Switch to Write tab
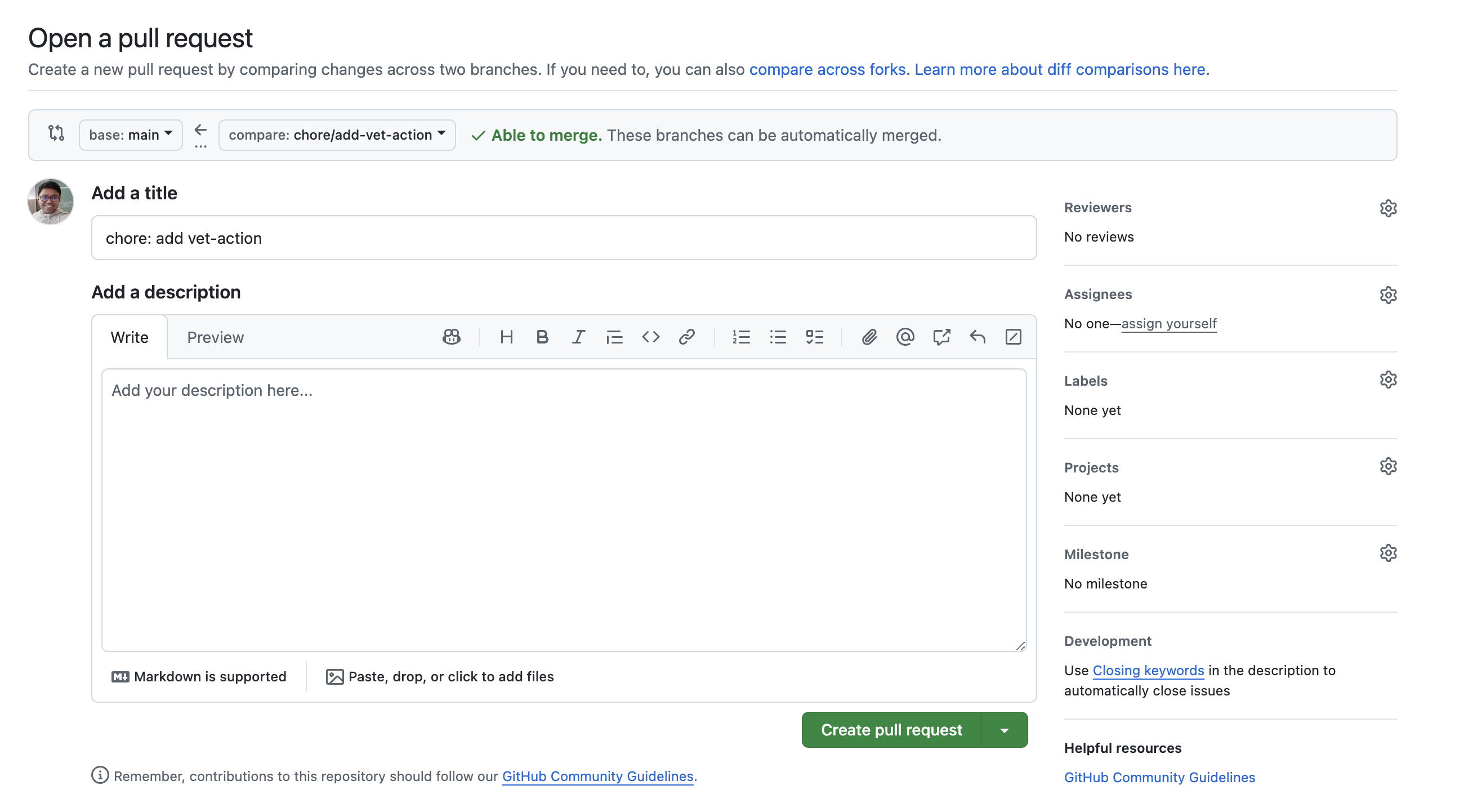Screen dimensions: 1464x812 tap(128, 336)
